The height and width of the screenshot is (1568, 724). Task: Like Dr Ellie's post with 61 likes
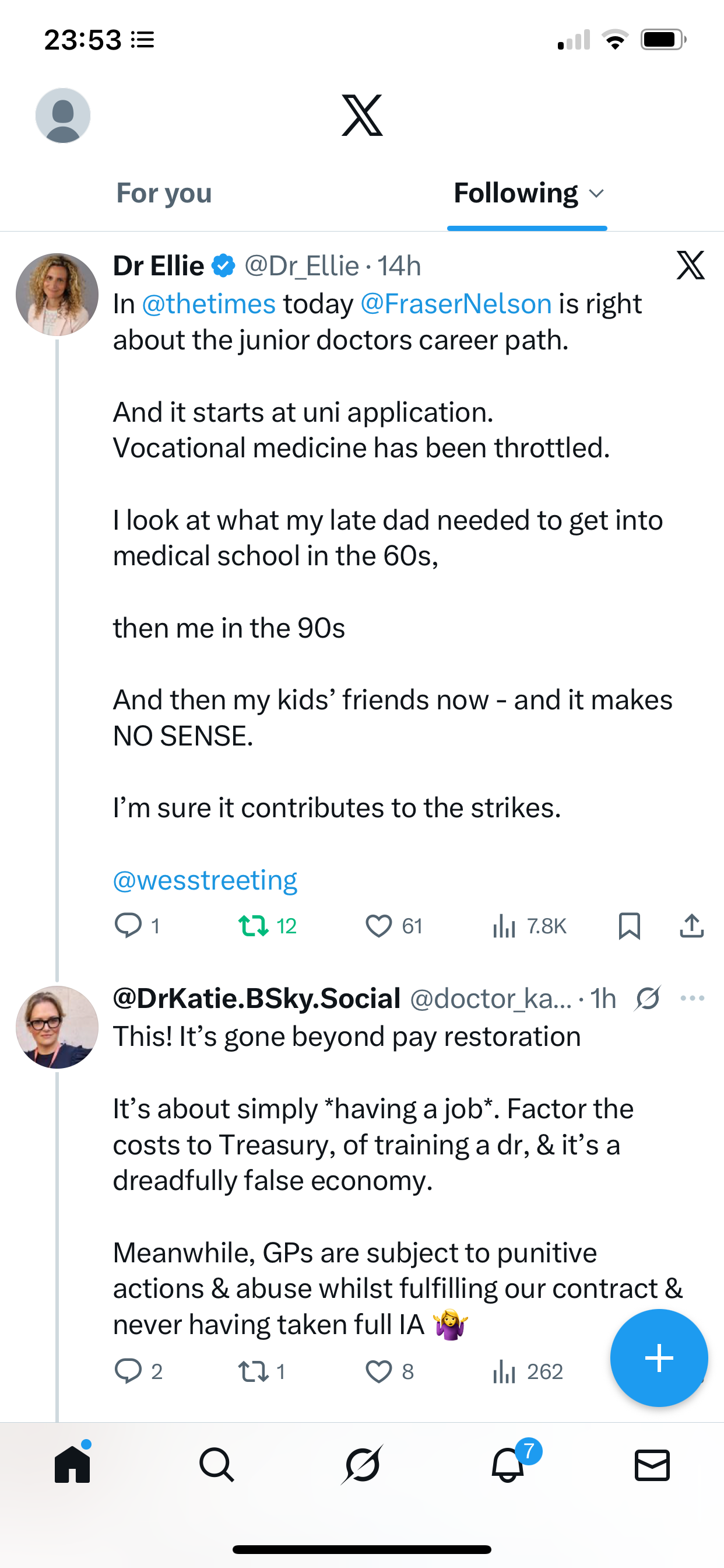coord(379,926)
